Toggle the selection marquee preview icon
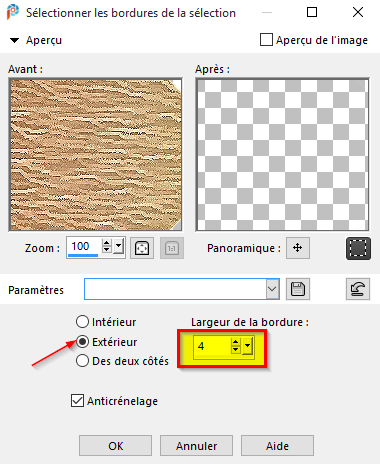The image size is (380, 464). pyautogui.click(x=358, y=248)
